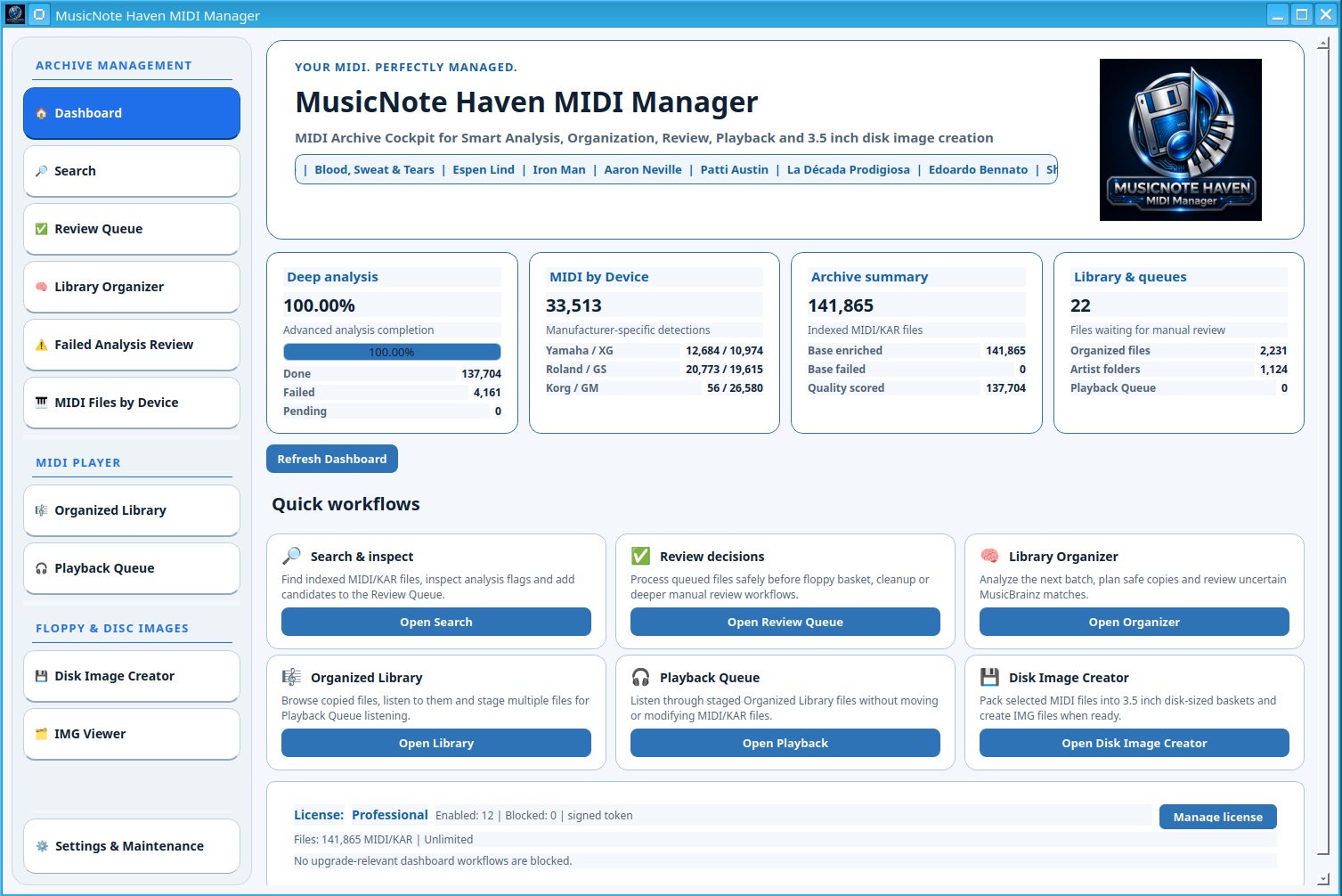Screen dimensions: 1342x896
Task: Open Failed Analysis Review
Action: (132, 345)
